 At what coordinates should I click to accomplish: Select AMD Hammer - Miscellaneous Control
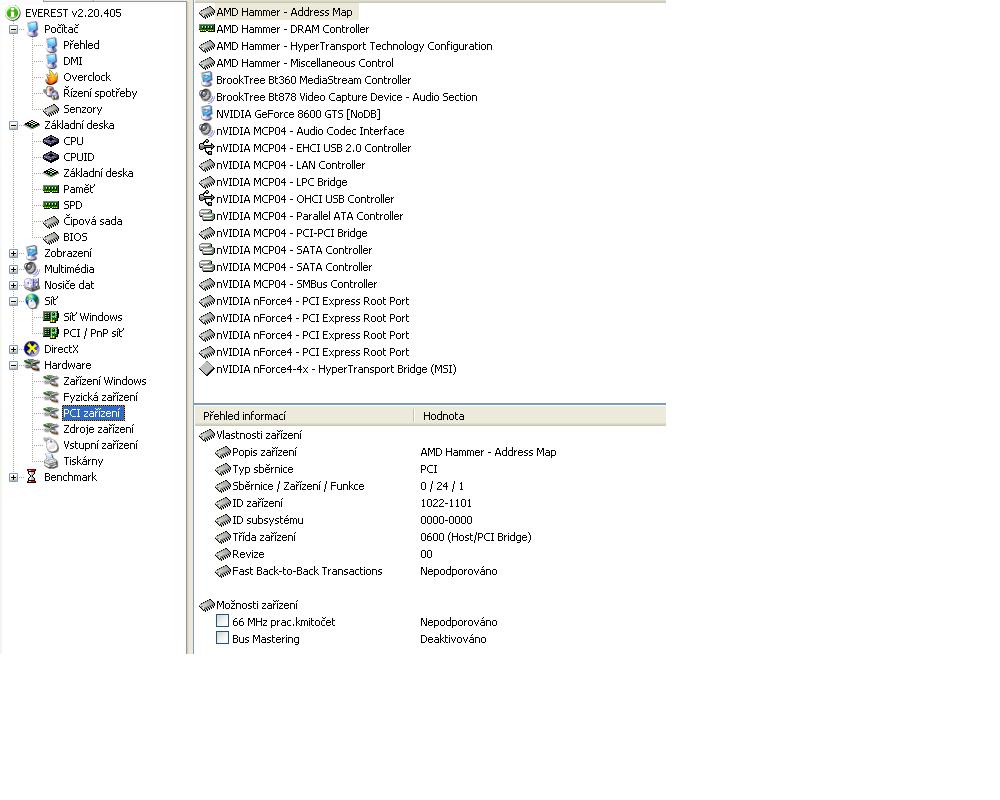(305, 63)
